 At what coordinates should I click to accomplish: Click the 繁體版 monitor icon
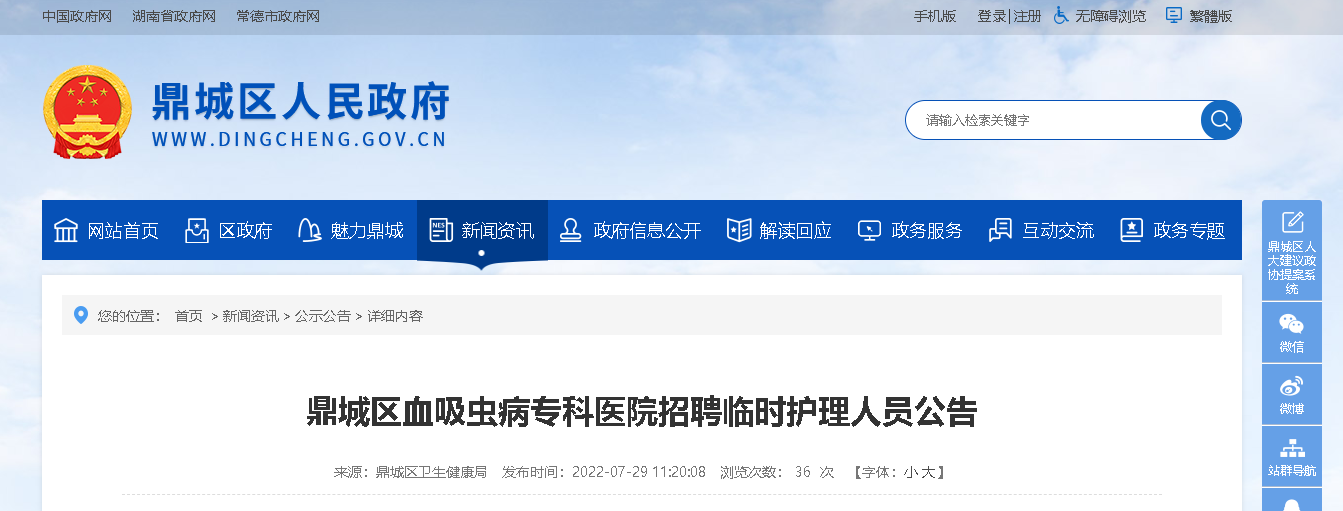coord(1174,15)
